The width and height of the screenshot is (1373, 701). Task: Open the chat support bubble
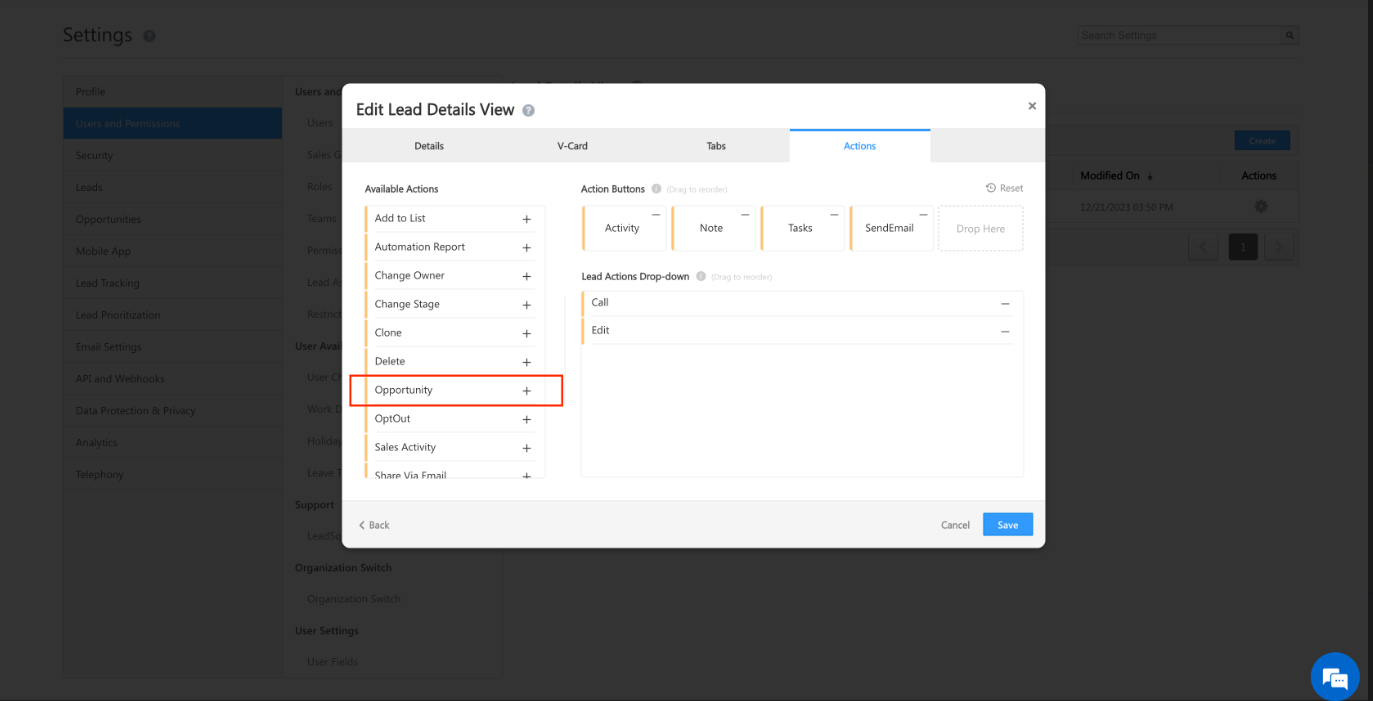coord(1335,677)
